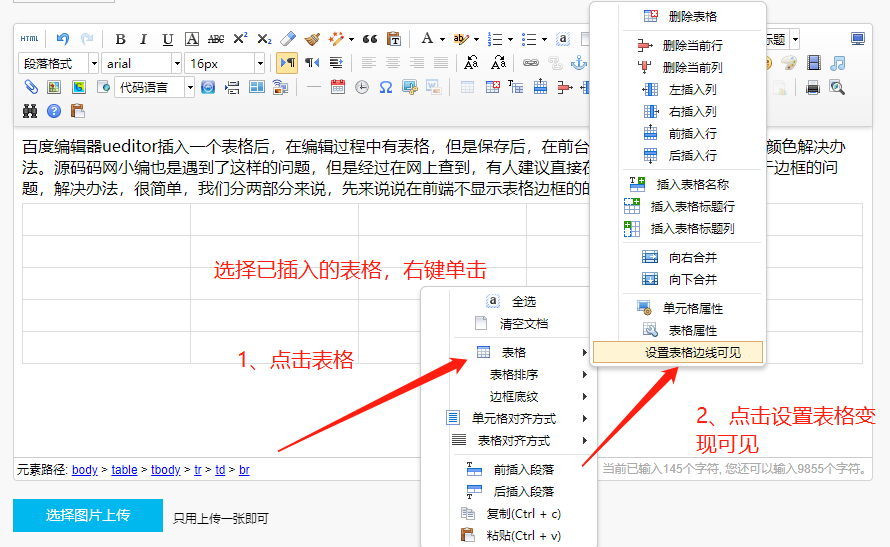This screenshot has width=890, height=547.
Task: Open search and replace binoculars
Action: click(30, 111)
